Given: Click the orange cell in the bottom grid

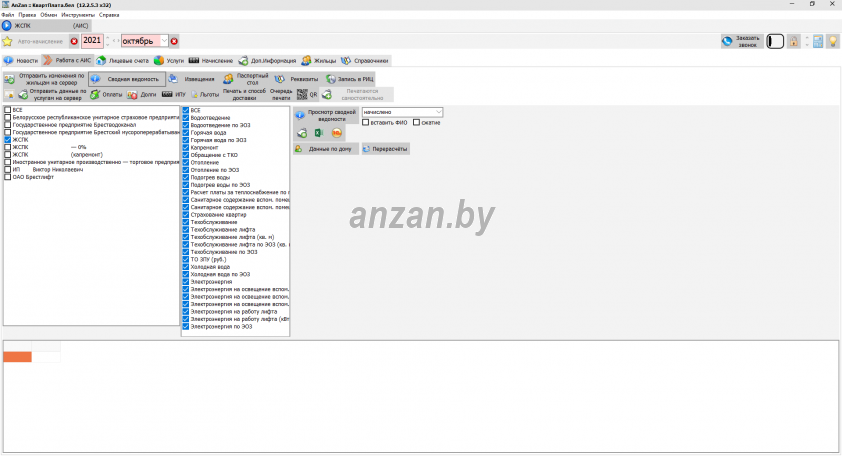Looking at the screenshot, I should pyautogui.click(x=17, y=357).
